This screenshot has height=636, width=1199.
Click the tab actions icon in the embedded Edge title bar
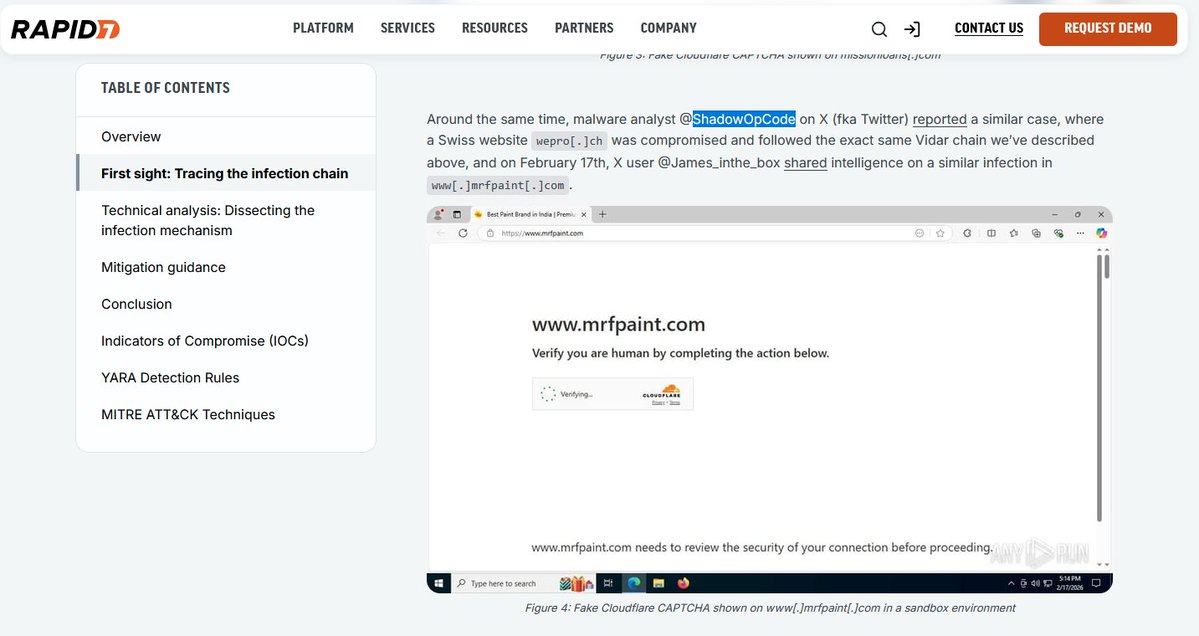(457, 215)
